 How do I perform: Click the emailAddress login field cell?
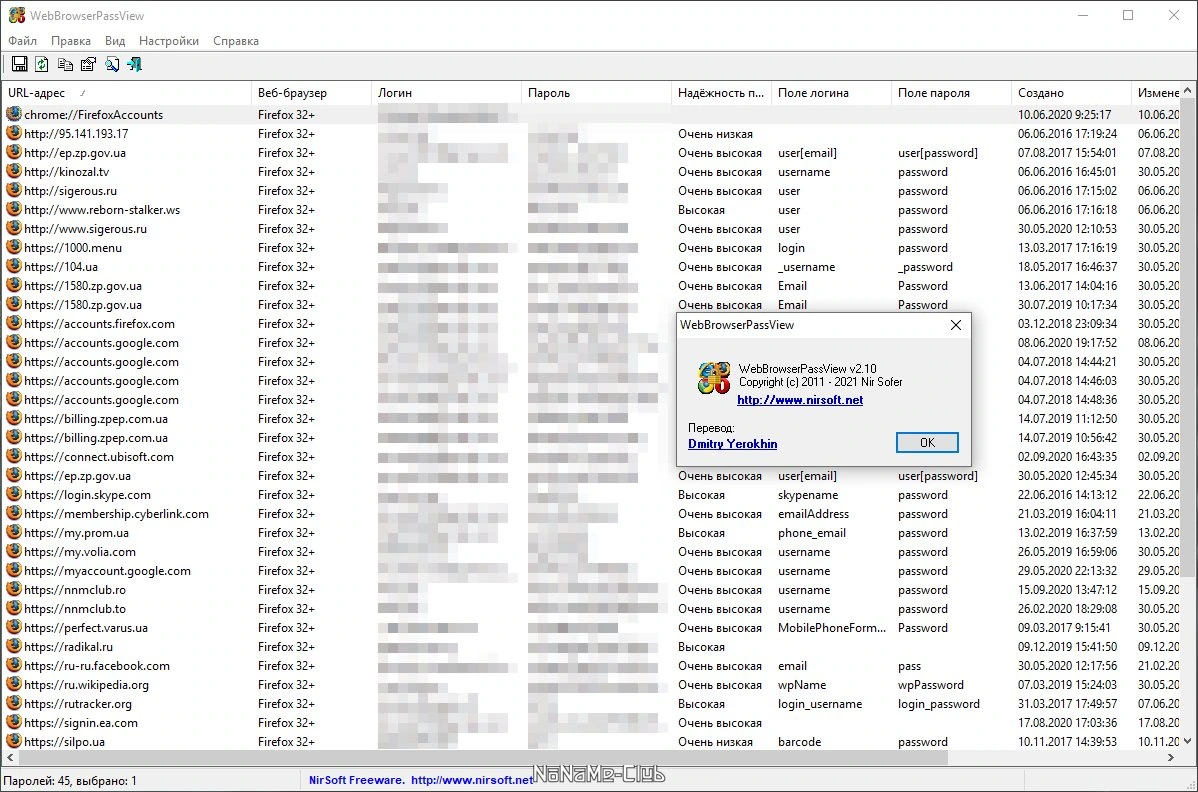pos(813,514)
